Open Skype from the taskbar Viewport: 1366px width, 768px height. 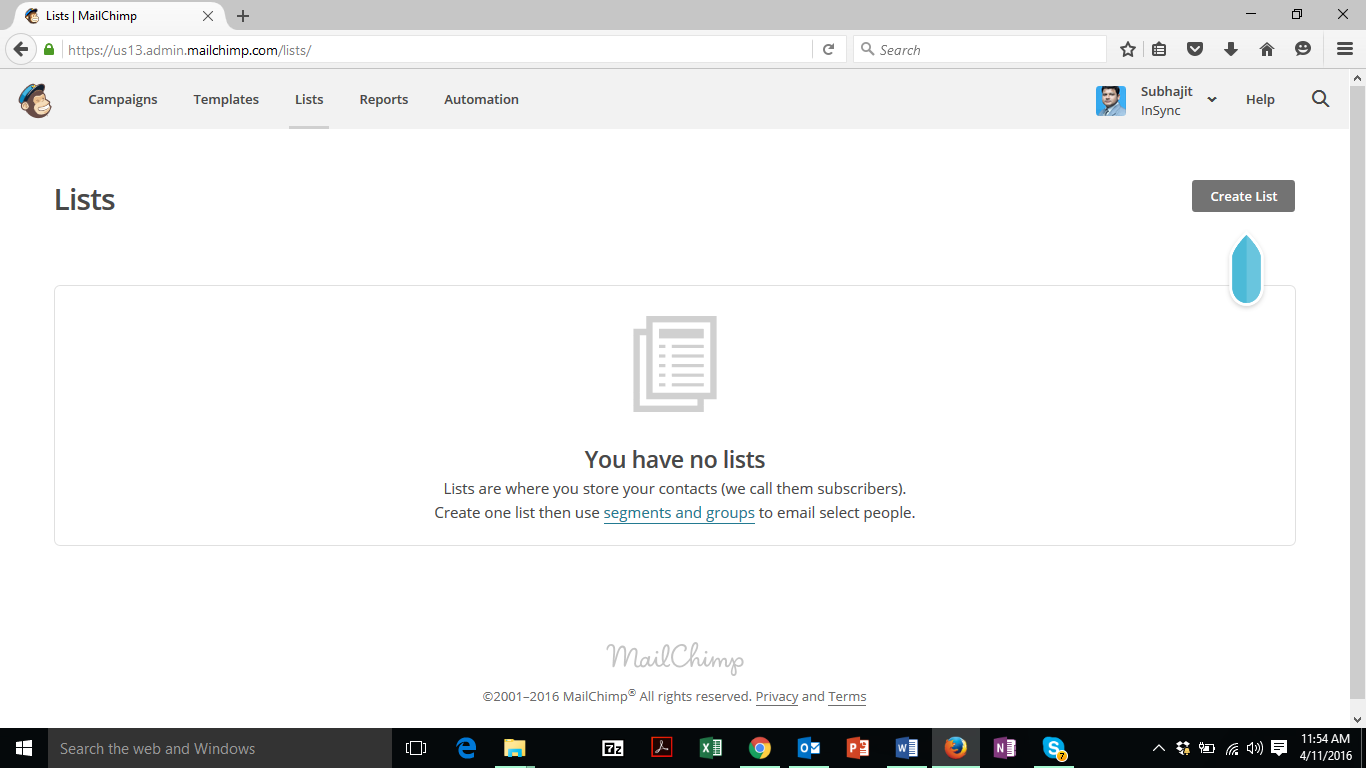[1054, 748]
